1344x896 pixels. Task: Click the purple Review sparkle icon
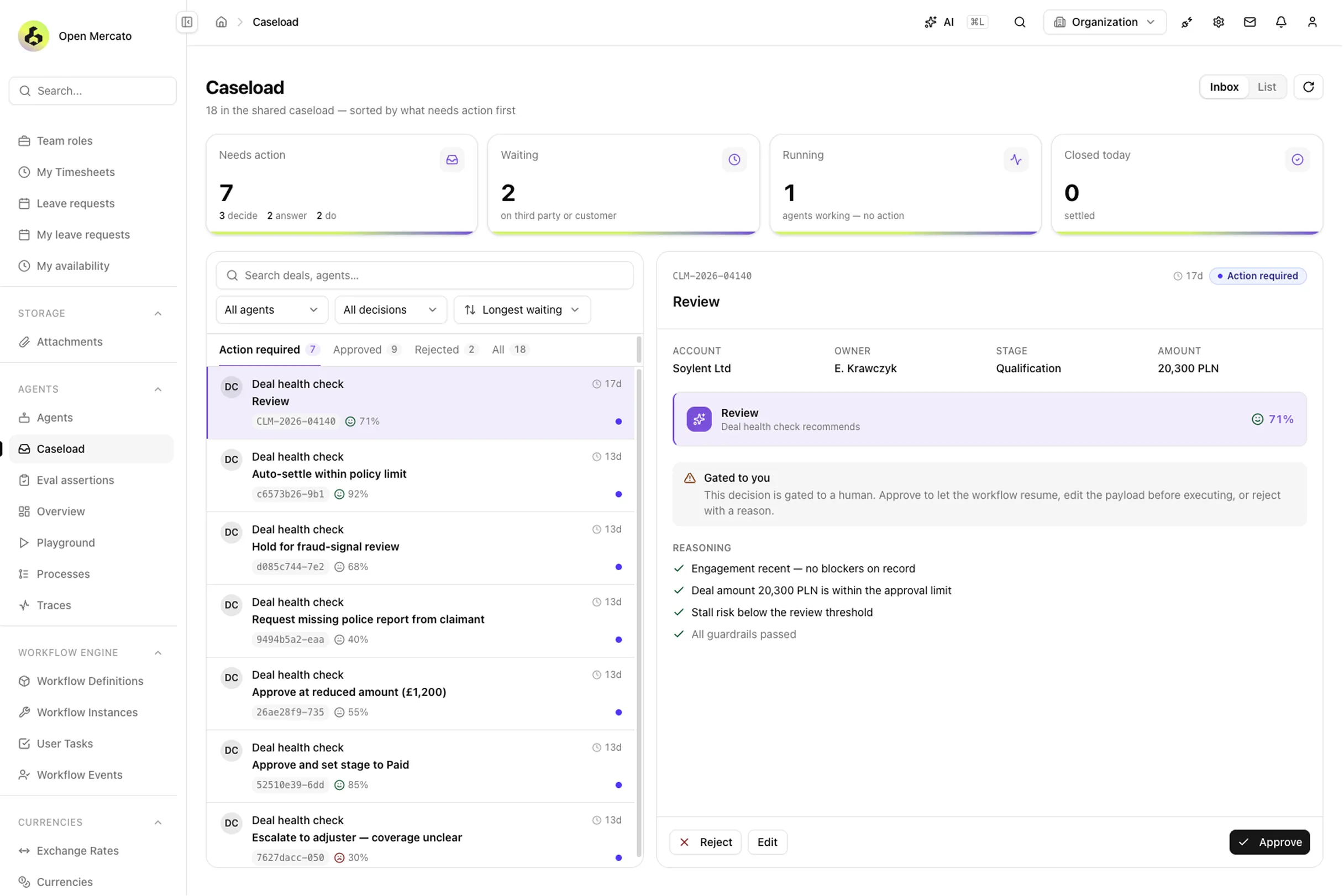pyautogui.click(x=699, y=419)
